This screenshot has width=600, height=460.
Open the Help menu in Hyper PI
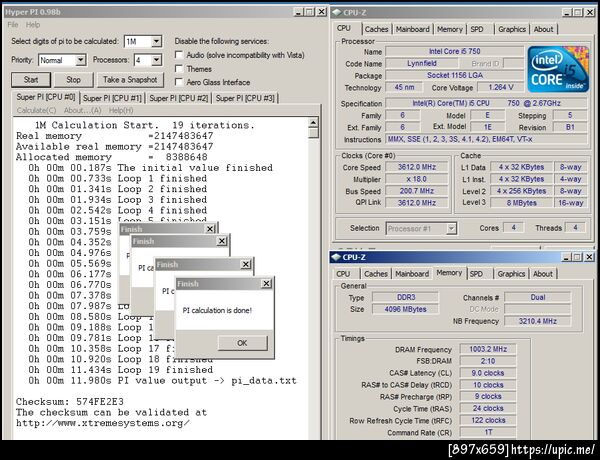point(33,24)
